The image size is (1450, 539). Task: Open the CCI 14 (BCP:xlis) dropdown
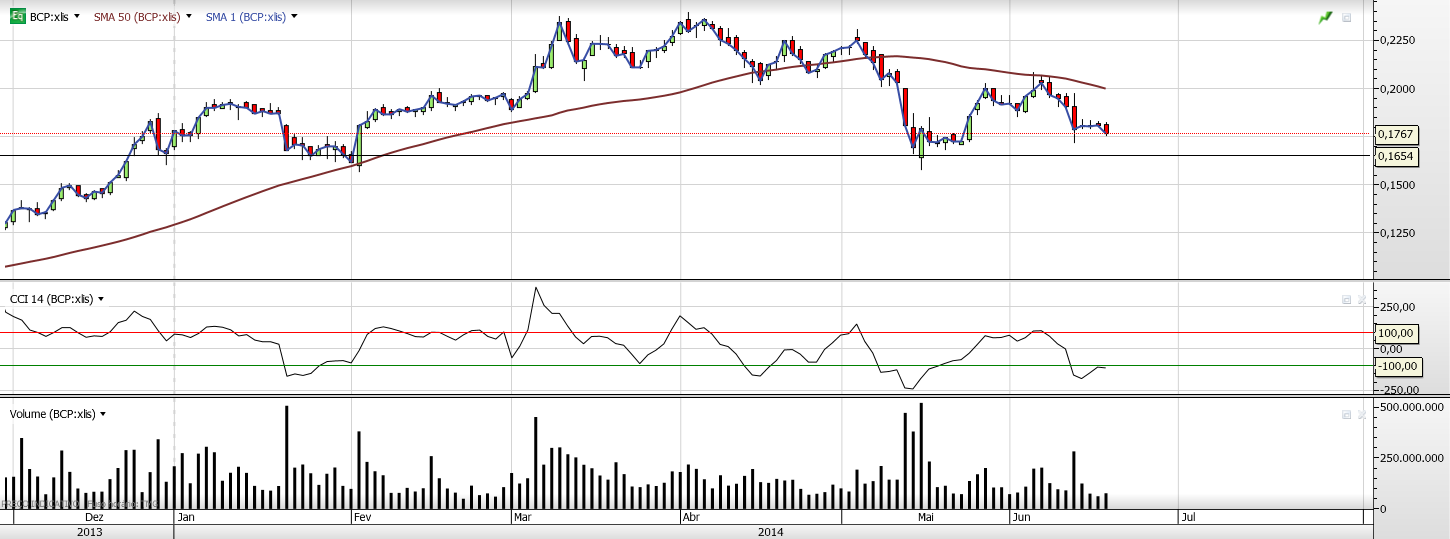pos(101,299)
